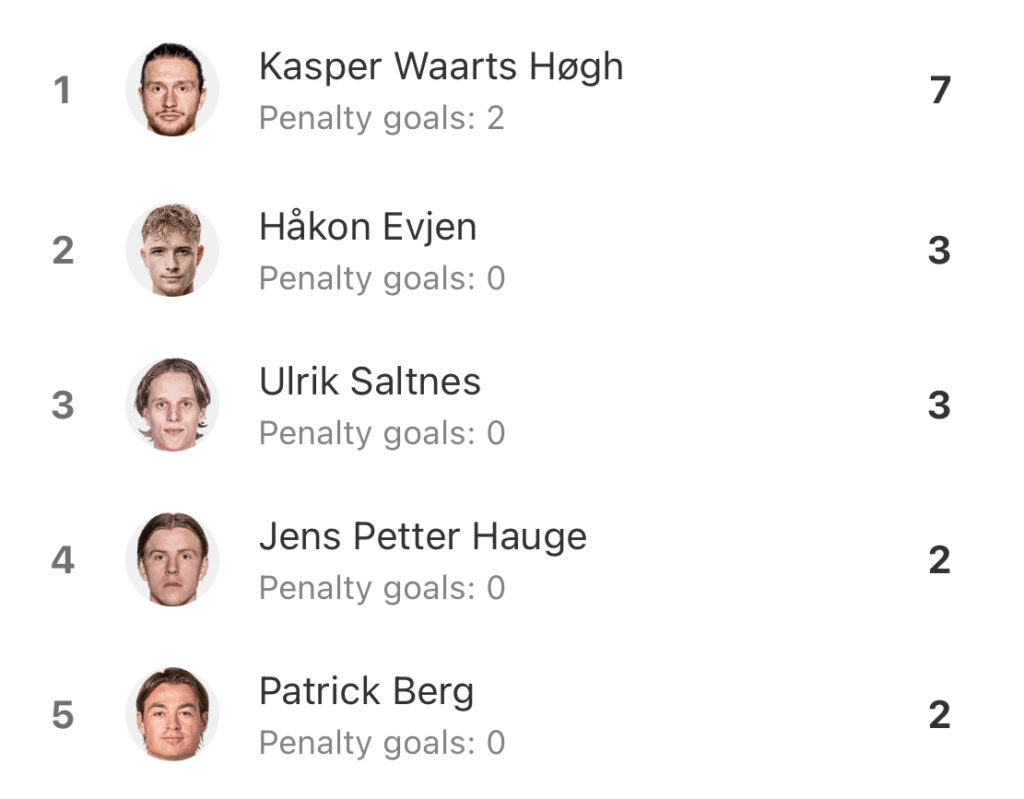Click Høgh's goal total of 7

[940, 90]
